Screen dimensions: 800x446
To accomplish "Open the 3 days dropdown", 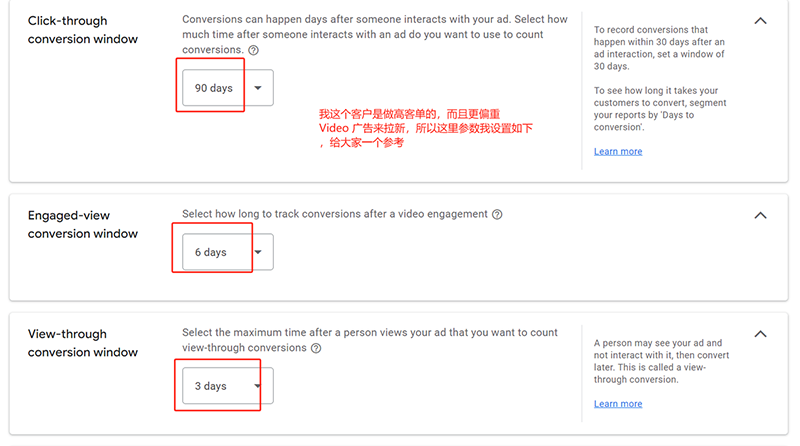I will (x=227, y=386).
